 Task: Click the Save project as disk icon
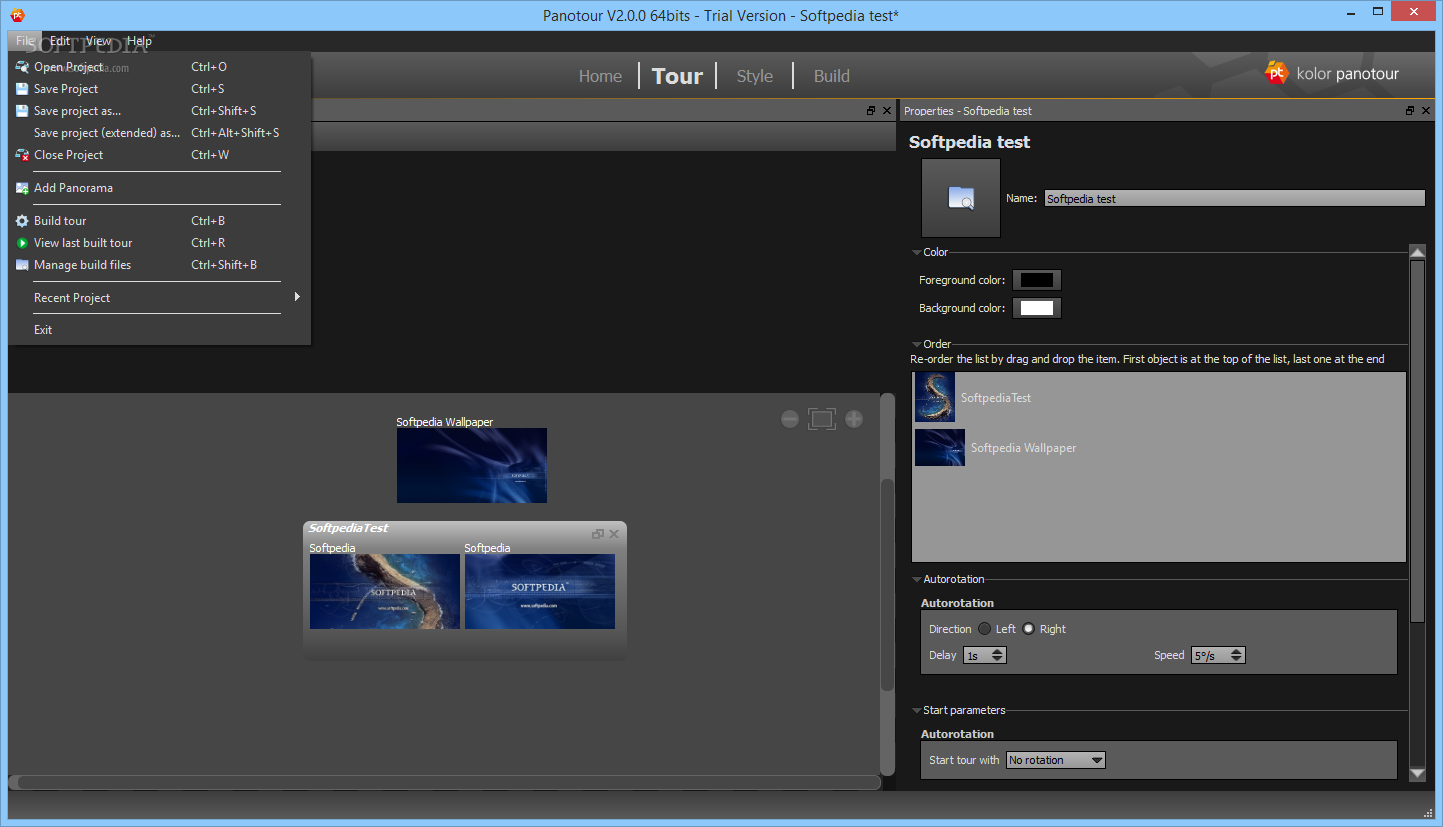click(22, 111)
